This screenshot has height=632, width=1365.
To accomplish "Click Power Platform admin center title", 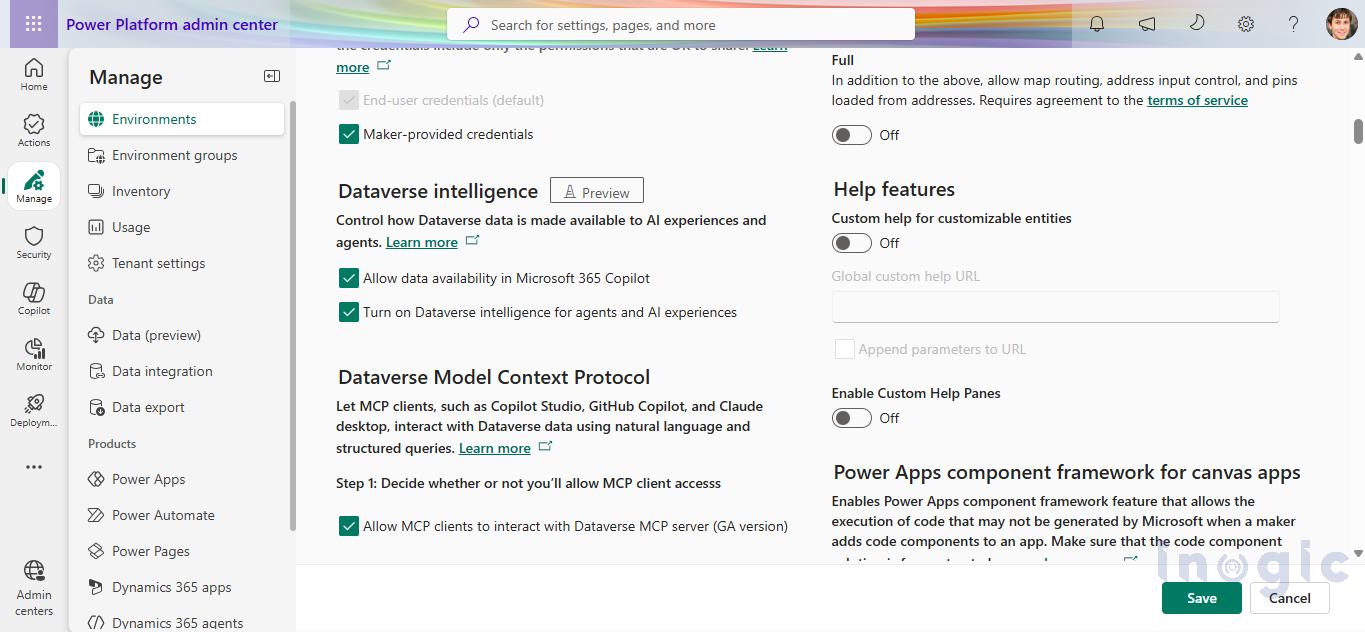I will click(x=172, y=24).
